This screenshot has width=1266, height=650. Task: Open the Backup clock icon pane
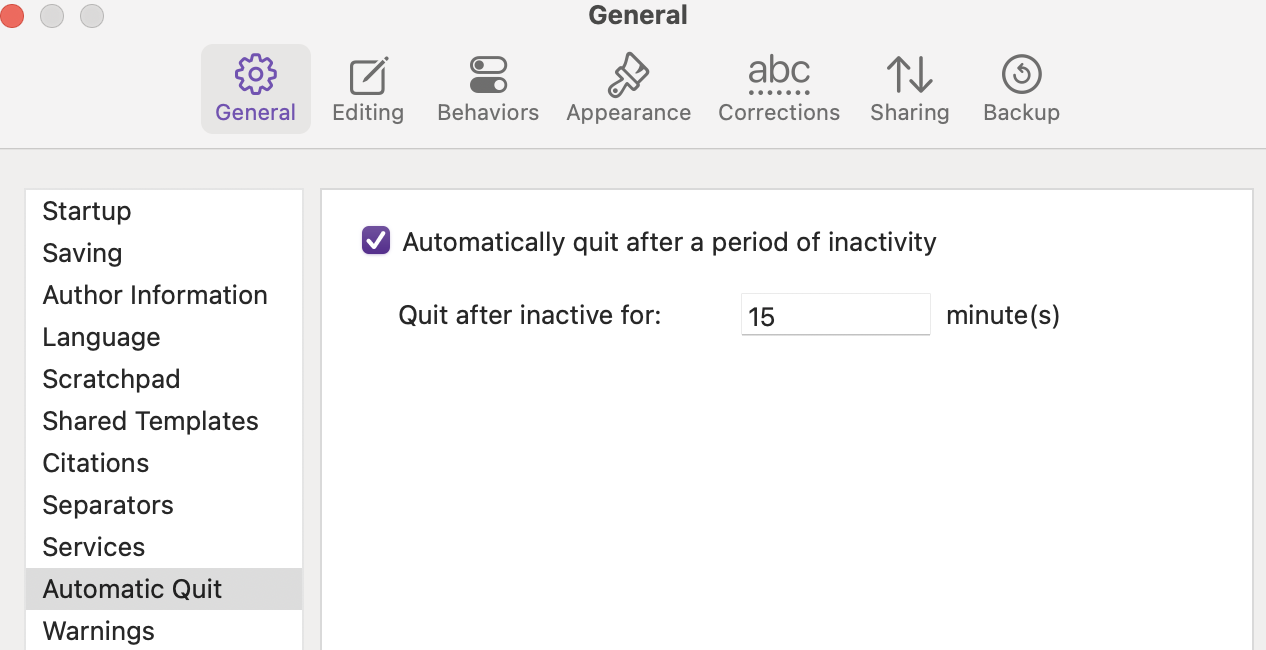pyautogui.click(x=1021, y=75)
